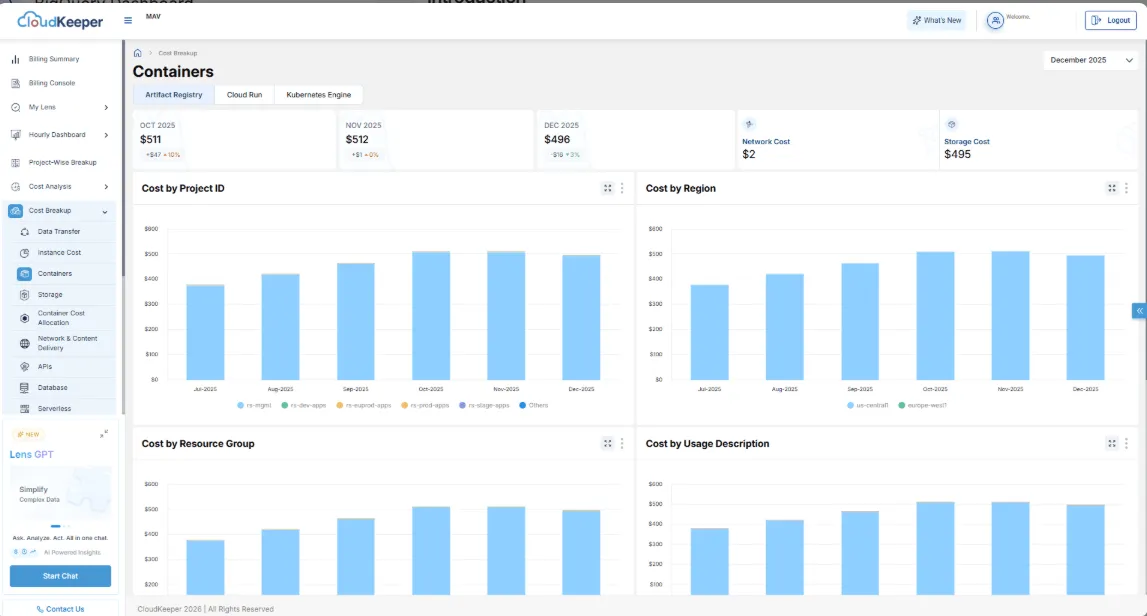This screenshot has height=616, width=1147.
Task: Click the Data Transfer icon
Action: click(24, 232)
